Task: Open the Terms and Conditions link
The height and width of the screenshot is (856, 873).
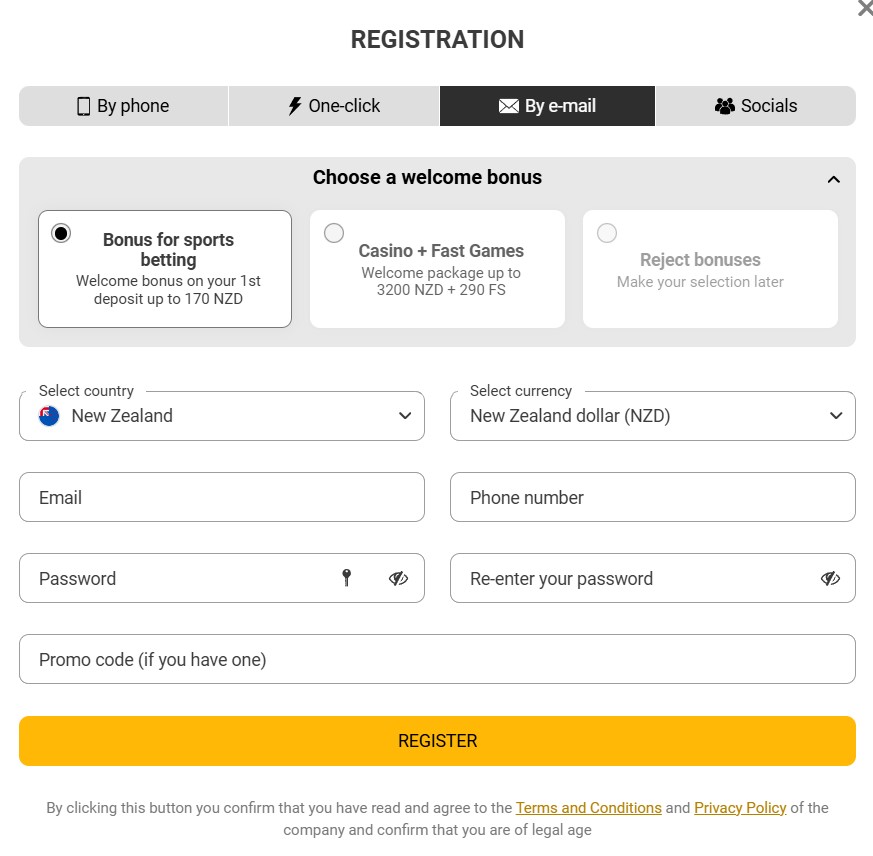Action: [x=588, y=808]
